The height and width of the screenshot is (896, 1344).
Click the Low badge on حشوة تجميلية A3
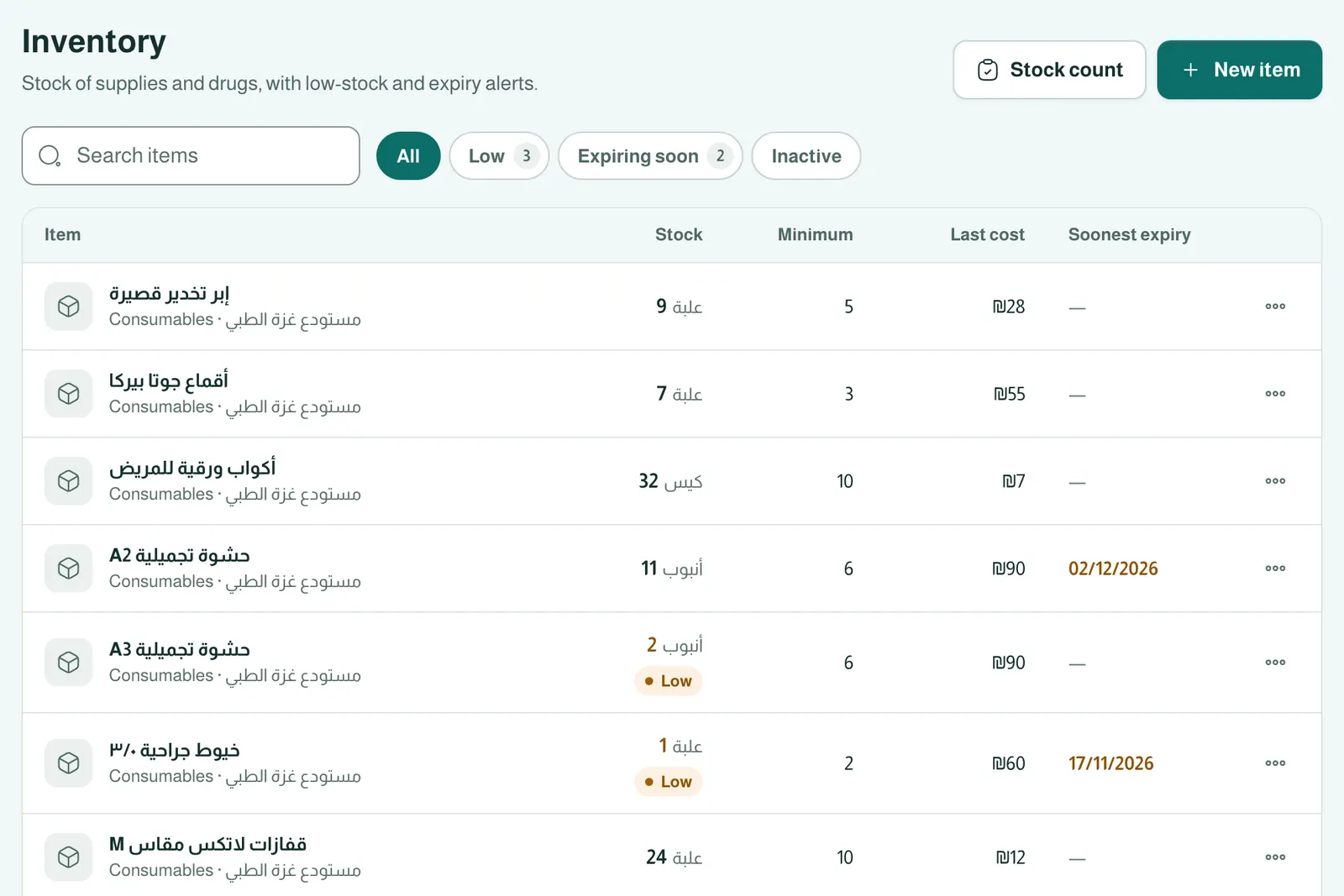click(x=669, y=681)
